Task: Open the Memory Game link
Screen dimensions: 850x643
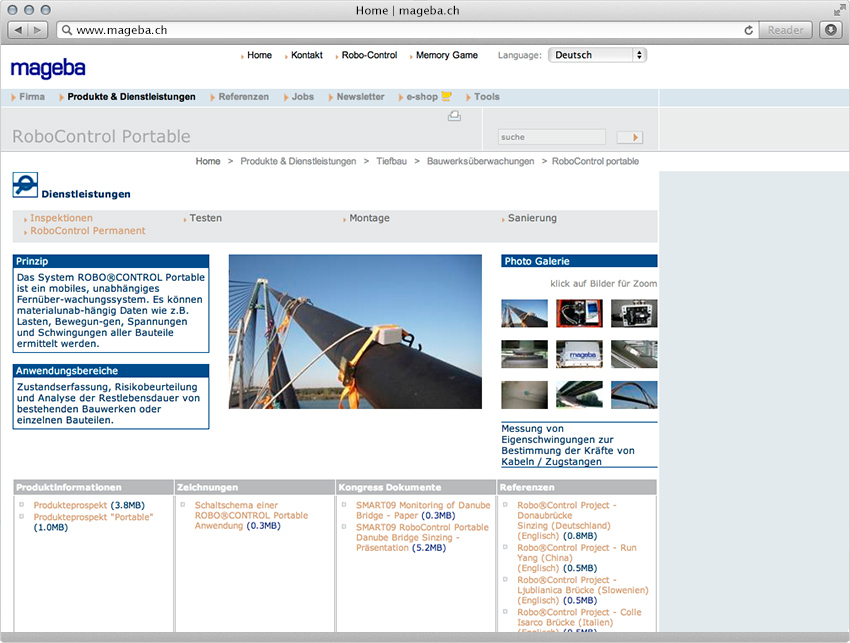Action: pyautogui.click(x=447, y=55)
